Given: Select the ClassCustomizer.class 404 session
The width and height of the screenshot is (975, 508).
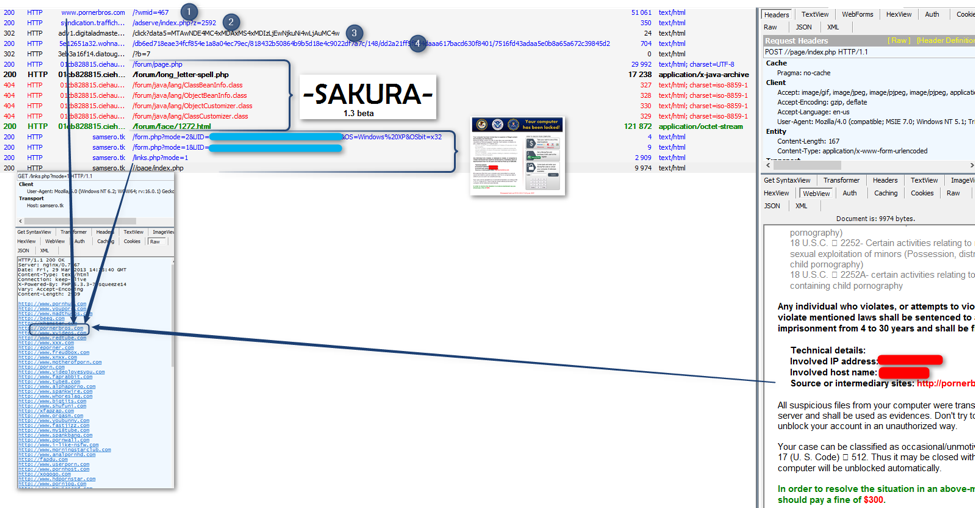Looking at the screenshot, I should pos(377,116).
